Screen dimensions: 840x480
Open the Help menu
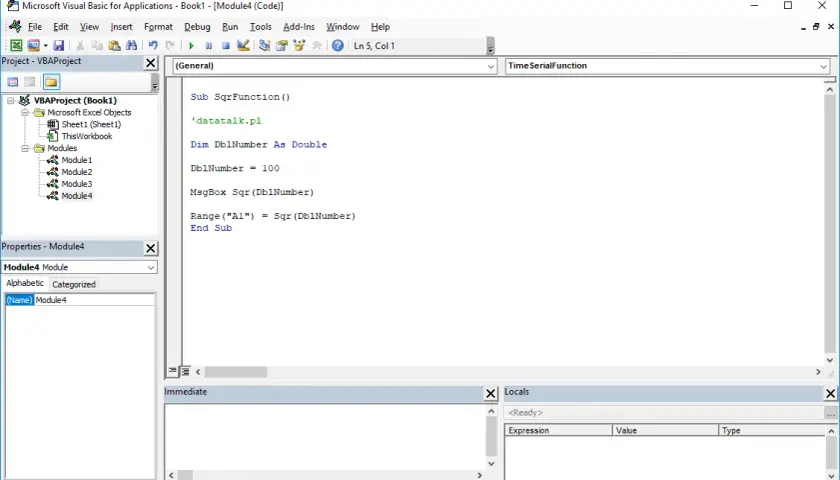(x=380, y=27)
